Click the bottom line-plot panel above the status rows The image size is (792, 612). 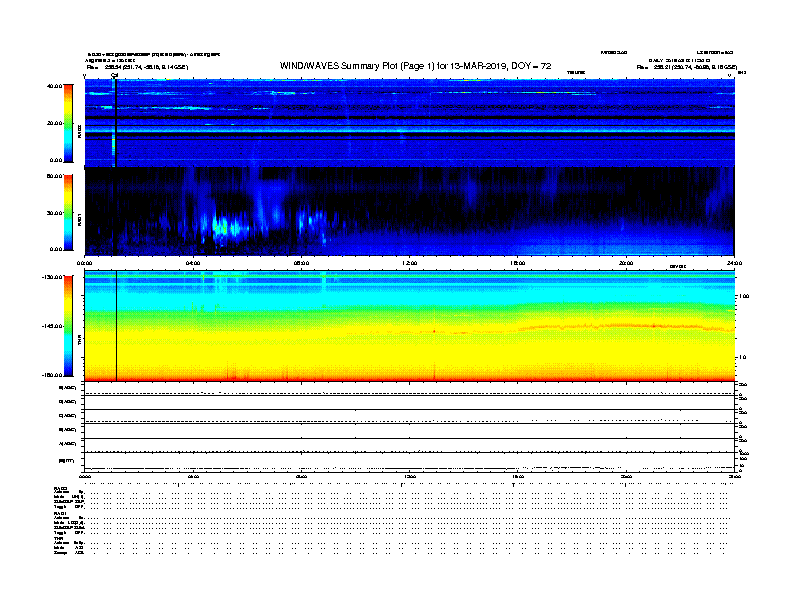pyautogui.click(x=409, y=462)
